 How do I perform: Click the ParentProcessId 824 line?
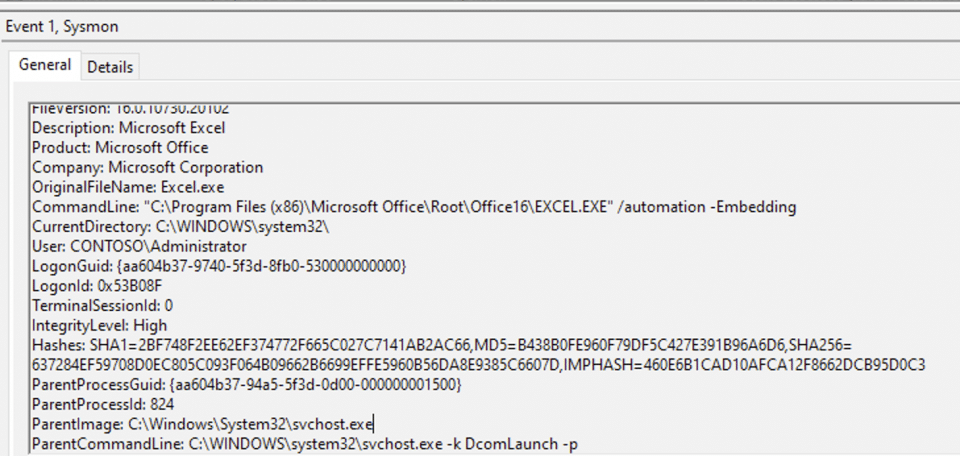[103, 405]
